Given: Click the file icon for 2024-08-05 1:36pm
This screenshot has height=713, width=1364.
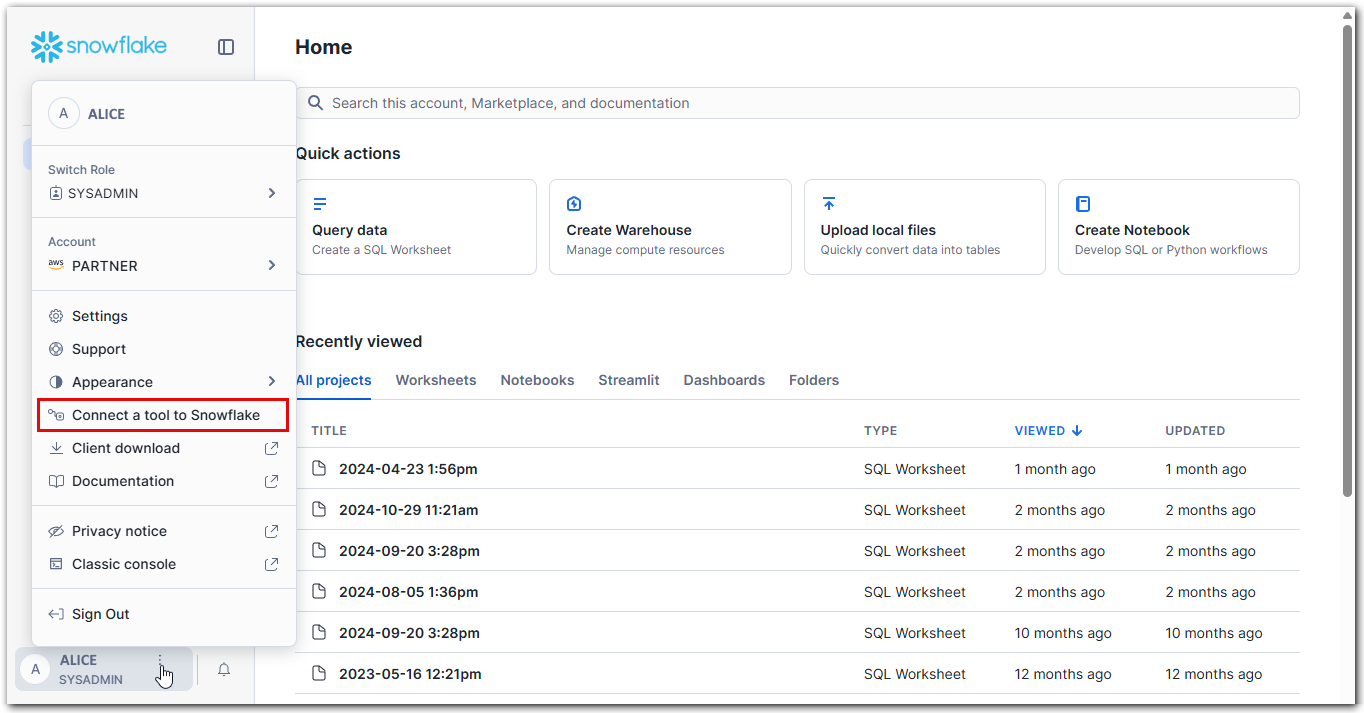Looking at the screenshot, I should (x=319, y=592).
